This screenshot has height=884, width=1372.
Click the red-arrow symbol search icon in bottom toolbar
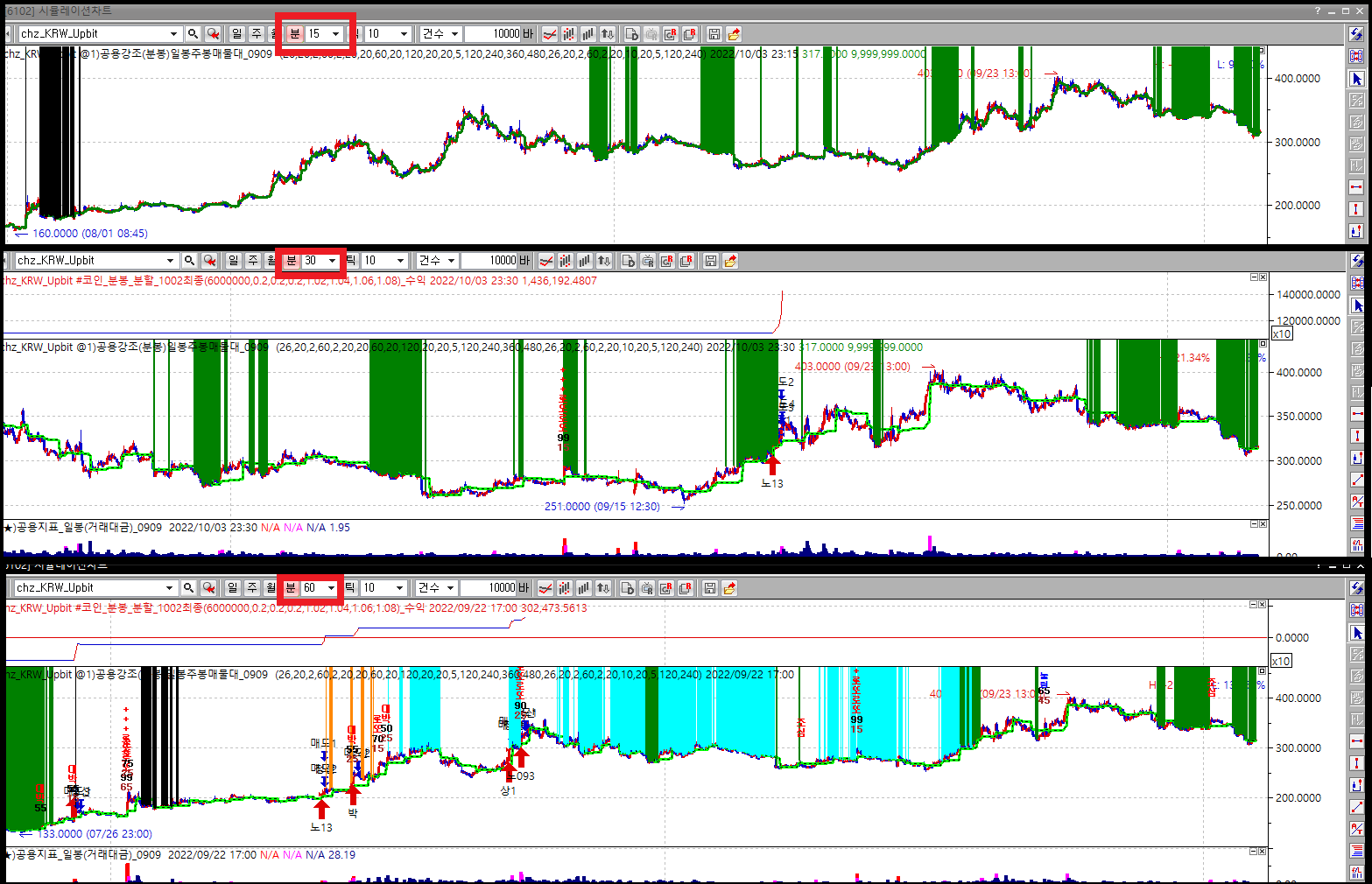(208, 588)
